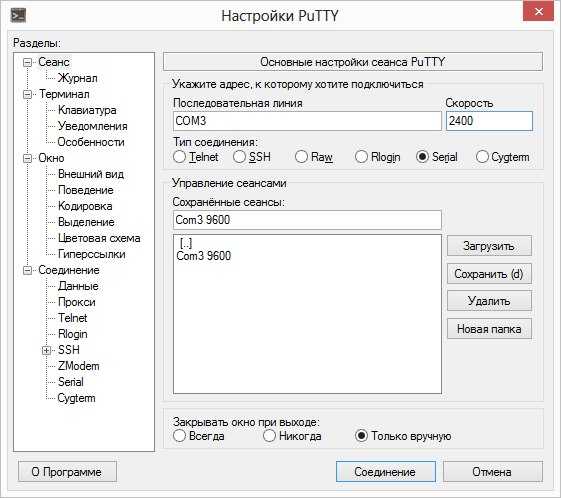This screenshot has width=561, height=498.
Task: Select the Telnet connection type
Action: (195, 157)
